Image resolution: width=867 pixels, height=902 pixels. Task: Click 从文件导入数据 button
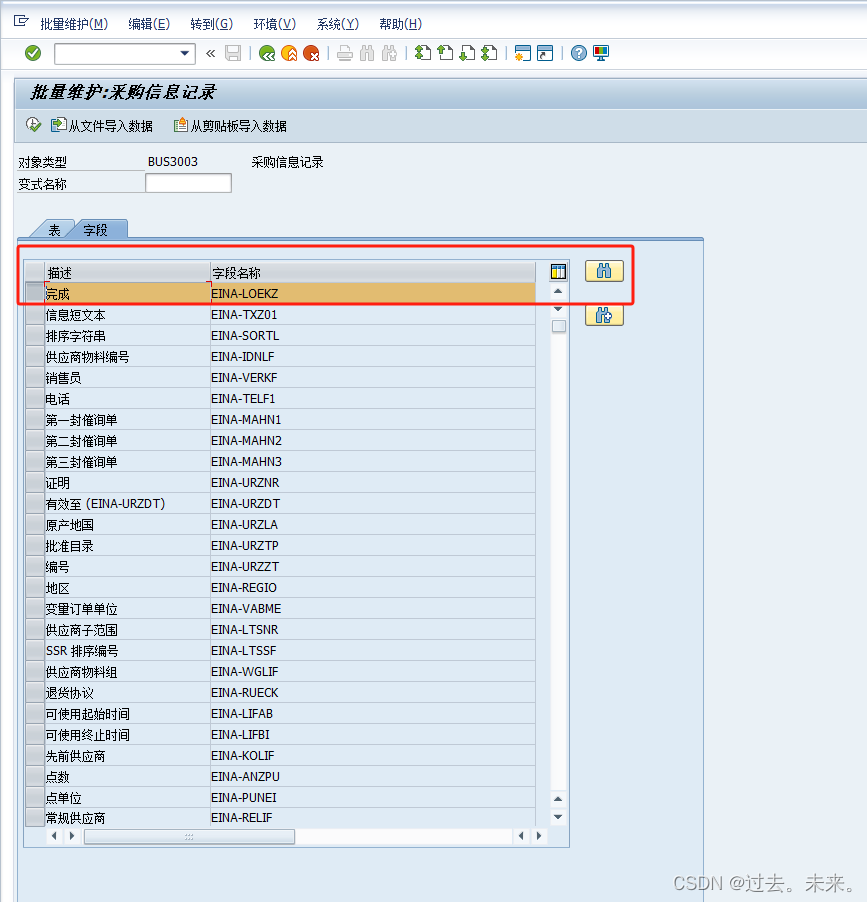pos(106,124)
